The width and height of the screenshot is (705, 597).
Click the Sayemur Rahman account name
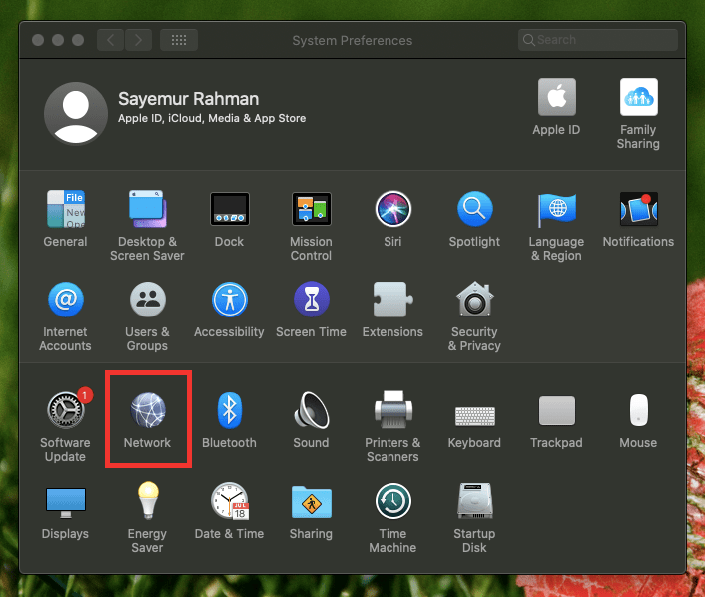[188, 99]
